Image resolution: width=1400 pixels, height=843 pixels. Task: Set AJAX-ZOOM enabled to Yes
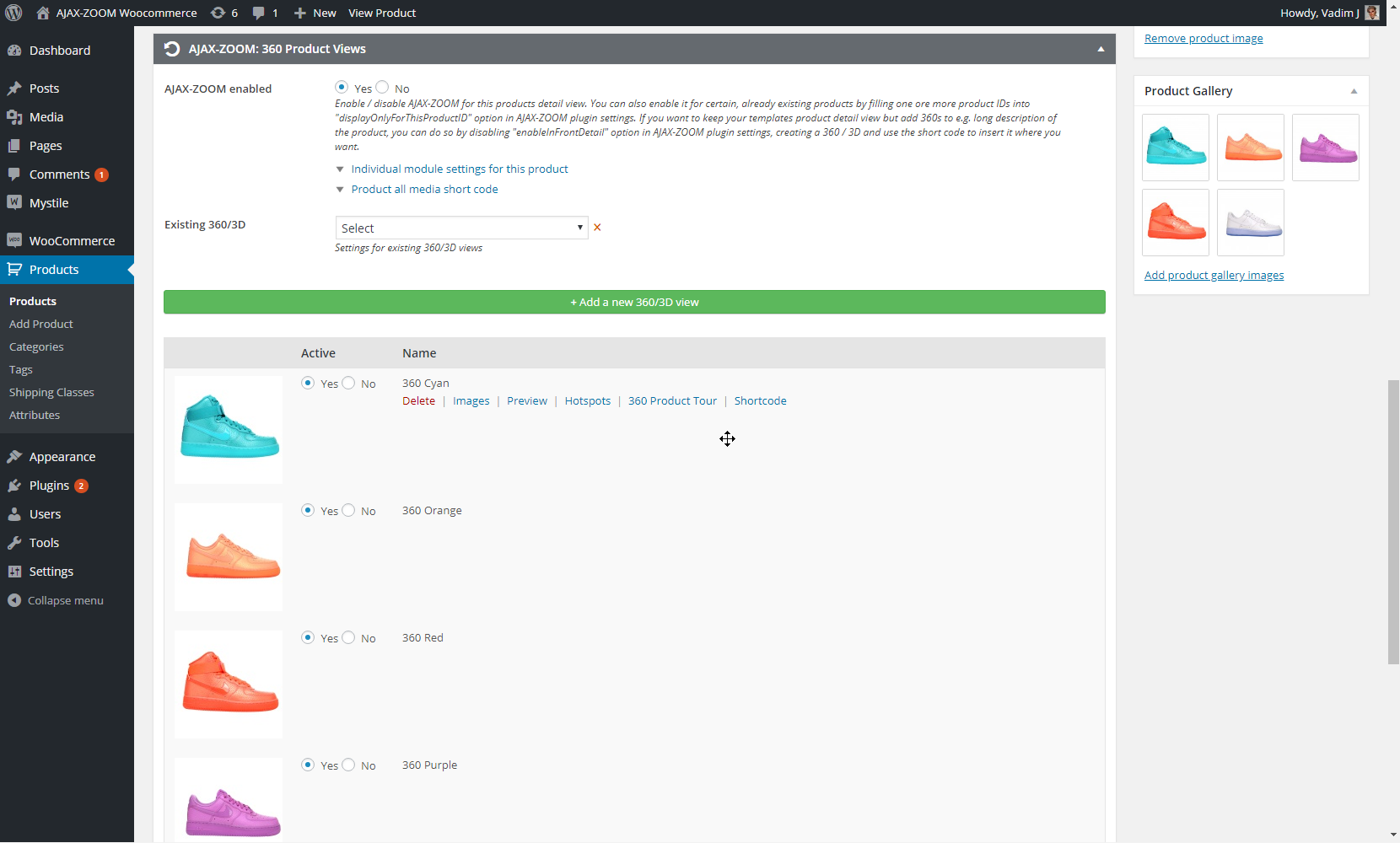342,87
